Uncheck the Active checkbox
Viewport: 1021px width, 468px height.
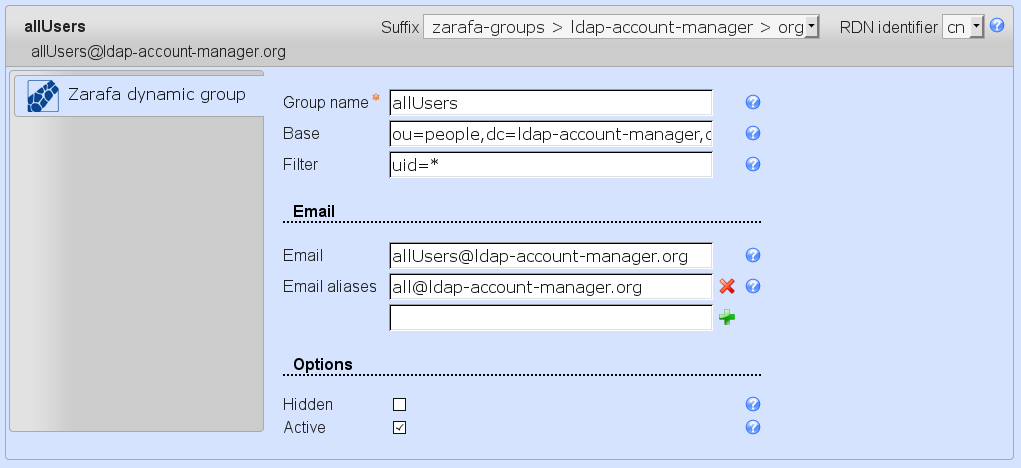point(400,428)
